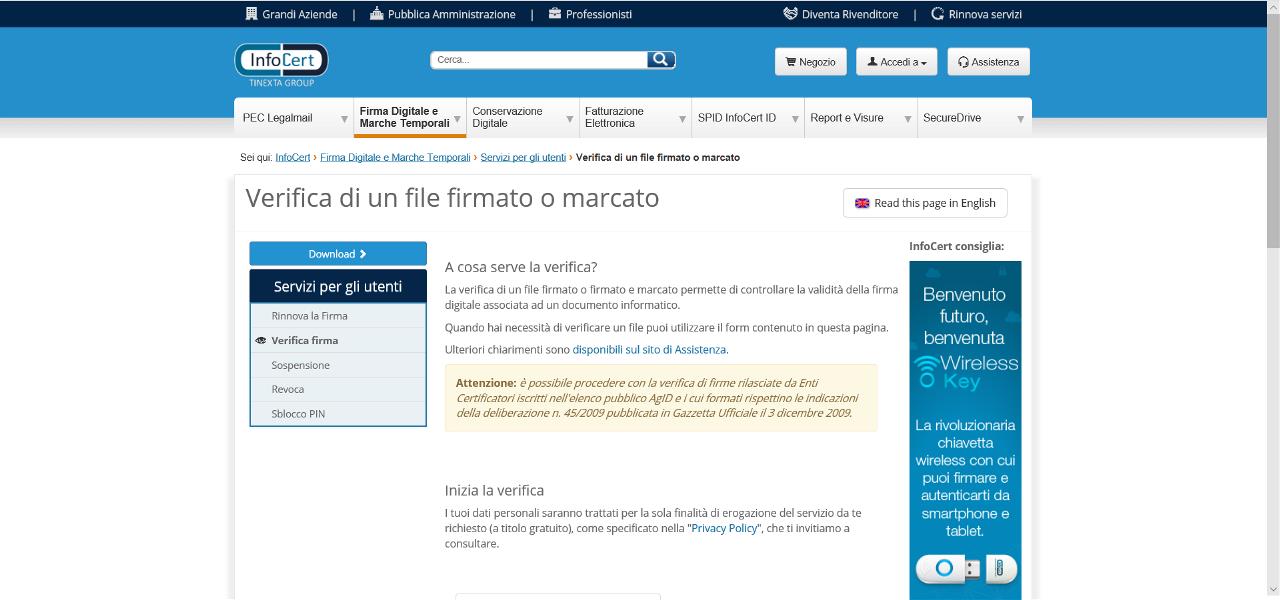Screen dimensions: 1280x600
Task: Follow Firma Digitale e Marche Temporali breadcrumb
Action: (x=395, y=158)
